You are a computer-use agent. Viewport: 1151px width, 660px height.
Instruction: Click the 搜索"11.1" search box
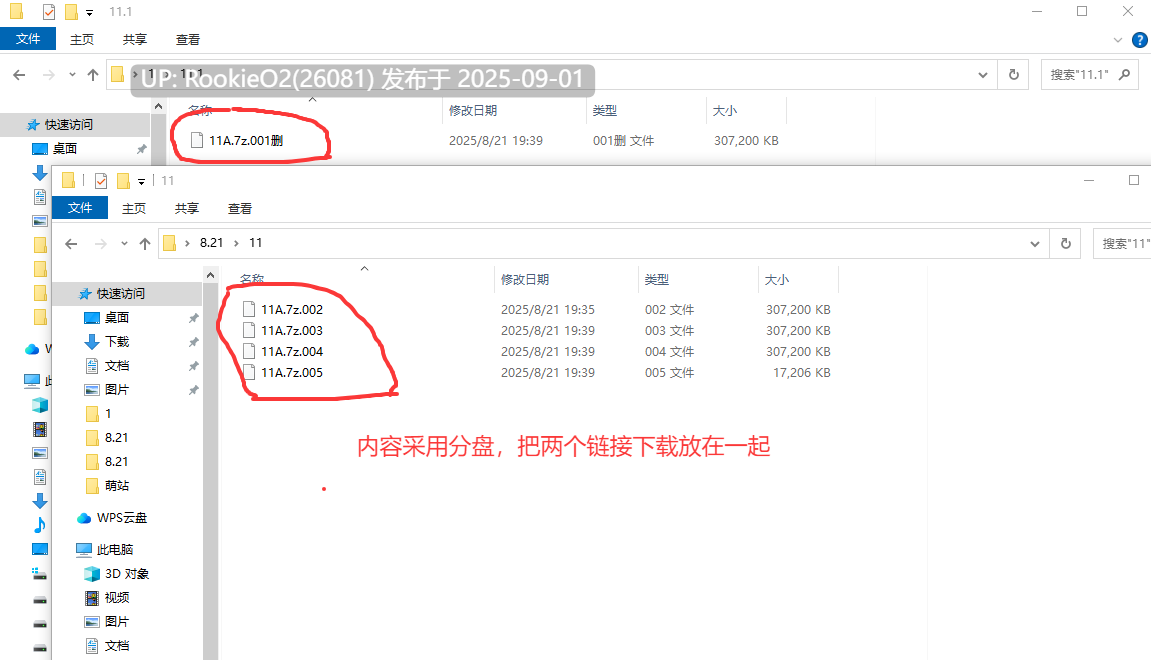(1090, 75)
